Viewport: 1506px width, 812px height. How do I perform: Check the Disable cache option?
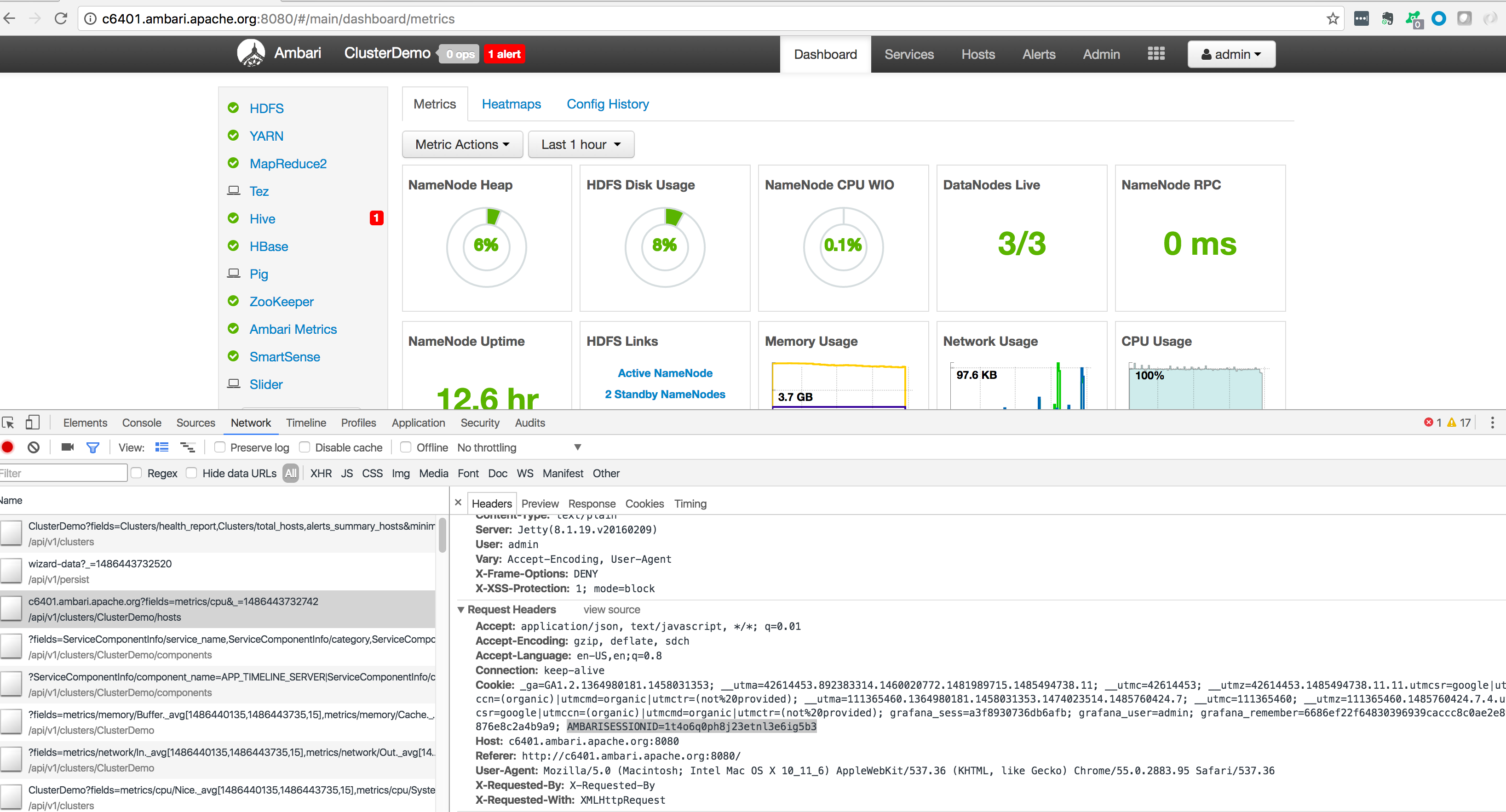point(305,447)
